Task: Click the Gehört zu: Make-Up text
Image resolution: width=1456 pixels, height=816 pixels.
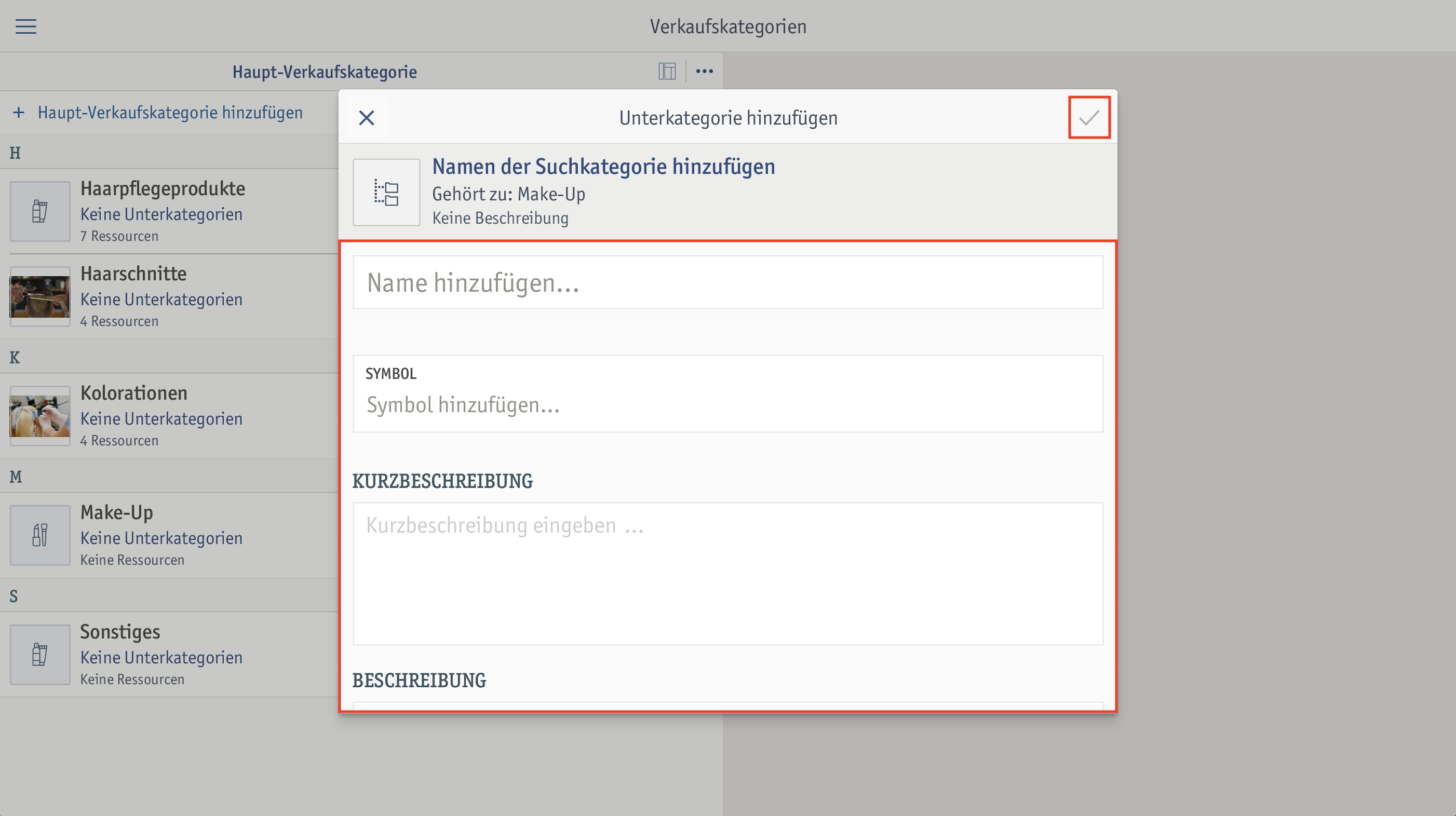Action: coord(509,194)
